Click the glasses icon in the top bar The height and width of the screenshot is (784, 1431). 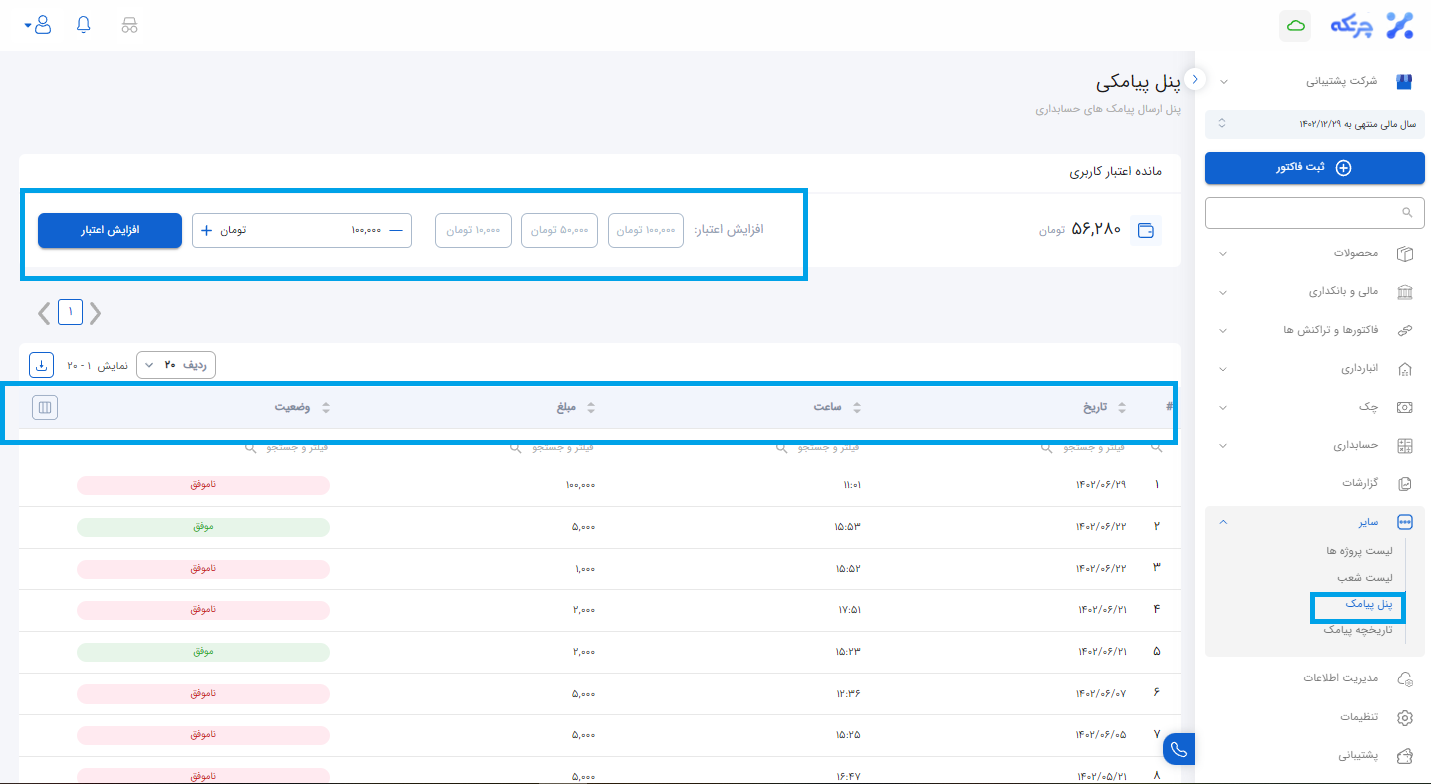click(129, 25)
